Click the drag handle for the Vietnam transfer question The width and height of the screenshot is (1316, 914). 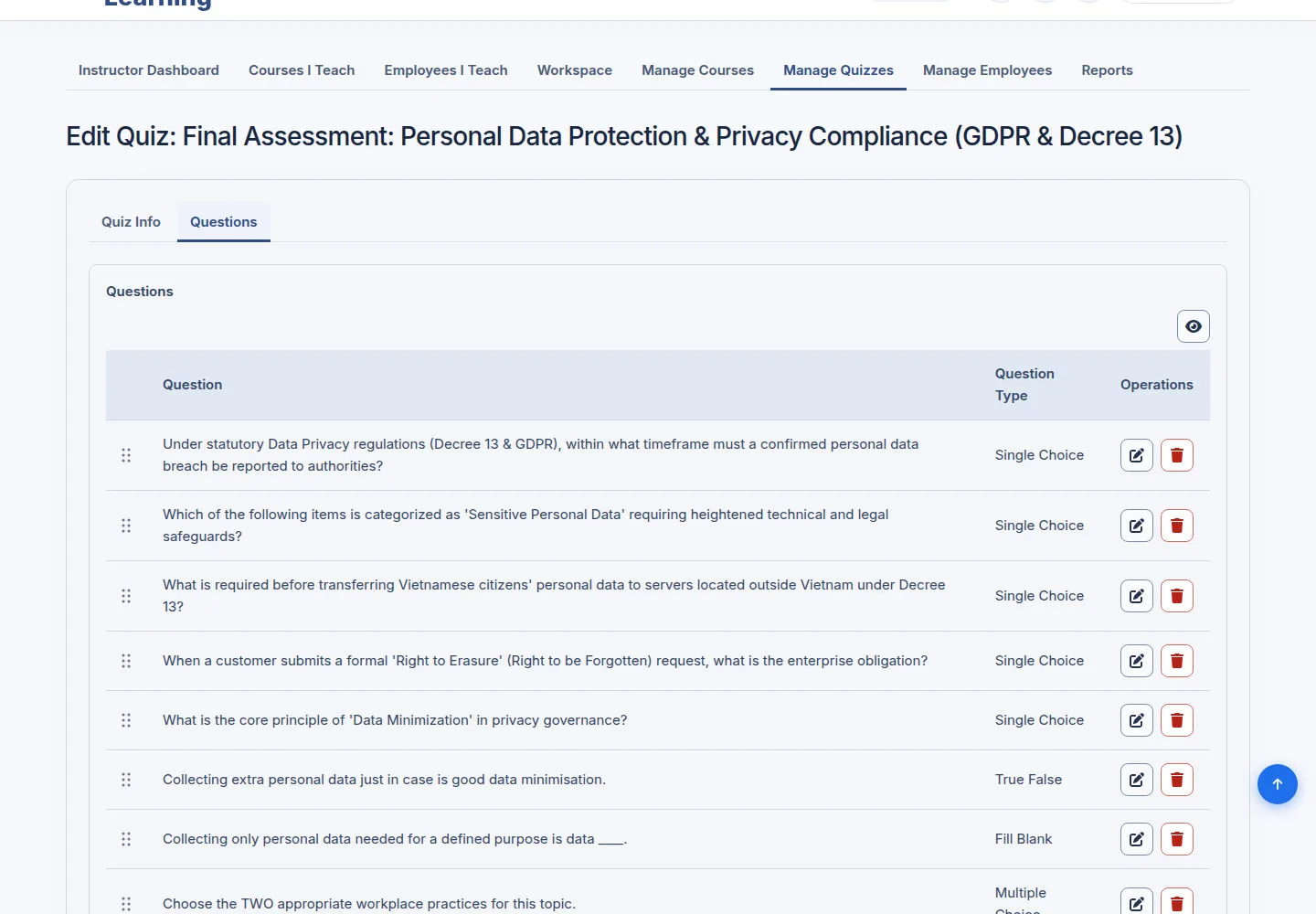(126, 596)
